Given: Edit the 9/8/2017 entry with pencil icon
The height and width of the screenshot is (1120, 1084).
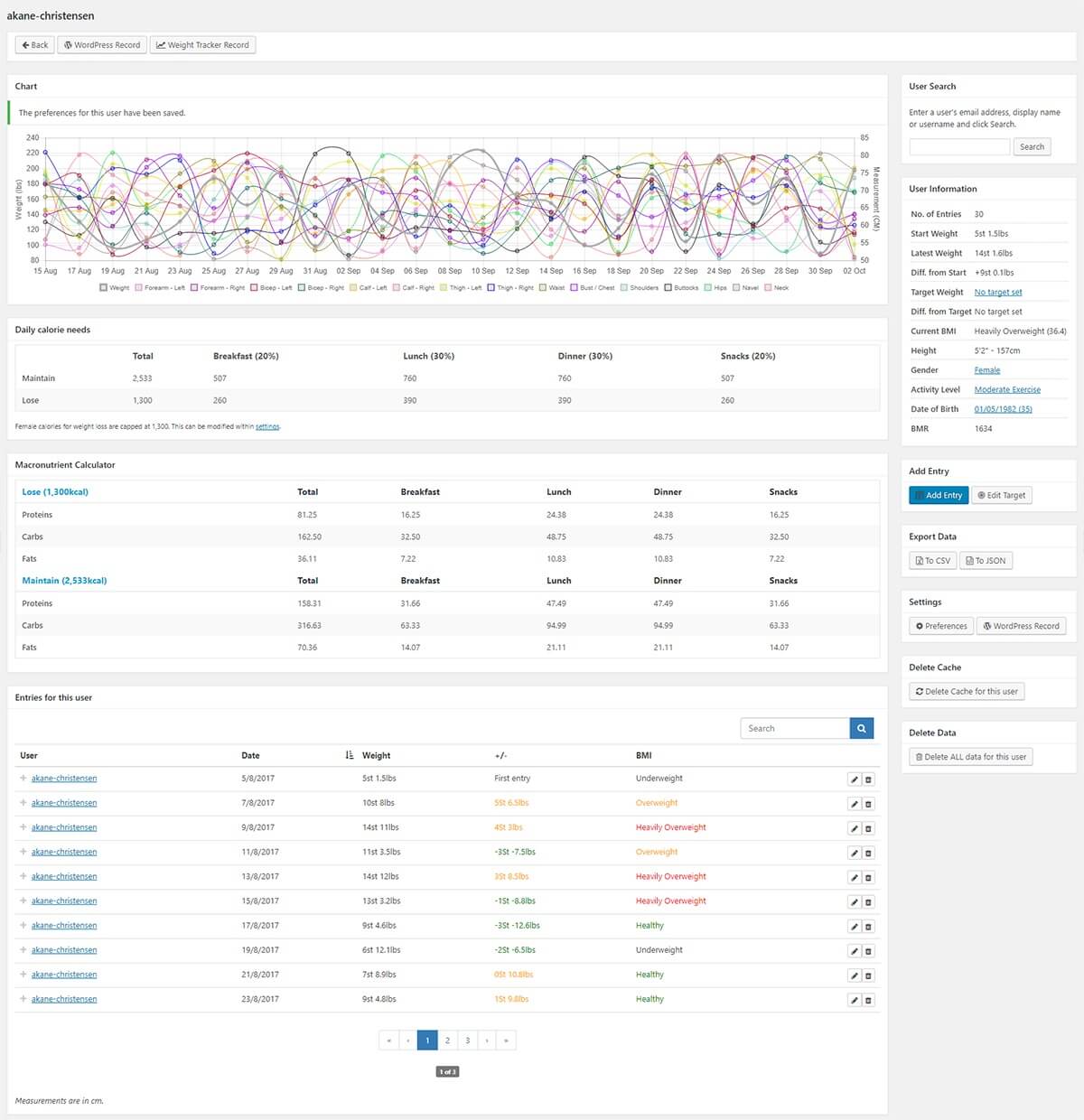Looking at the screenshot, I should [x=854, y=828].
